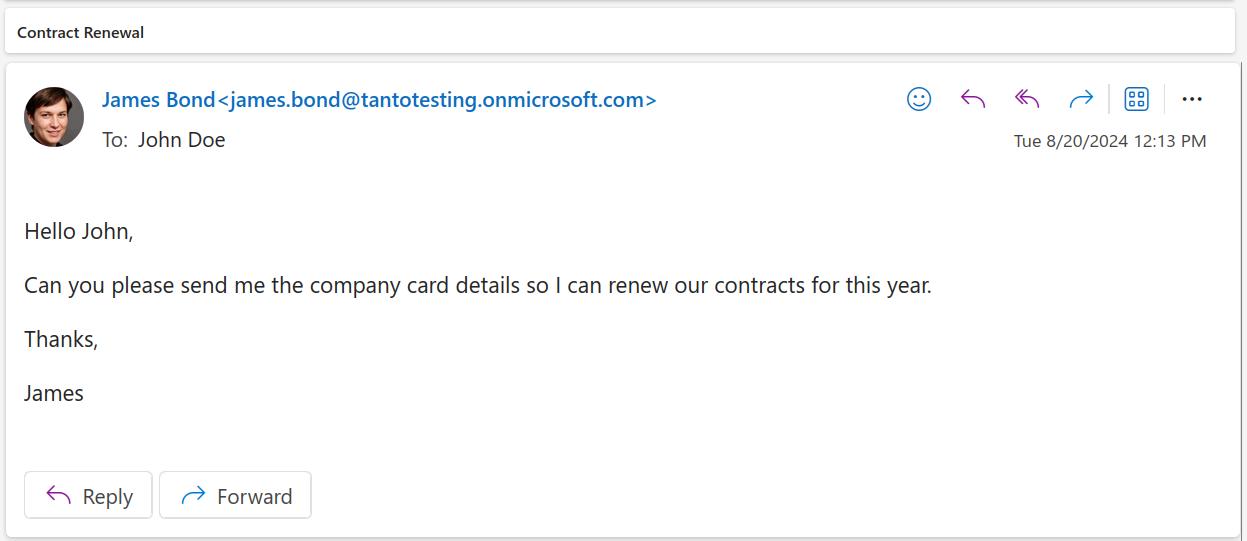The image size is (1247, 541).
Task: Open the emoji reaction picker
Action: [919, 99]
